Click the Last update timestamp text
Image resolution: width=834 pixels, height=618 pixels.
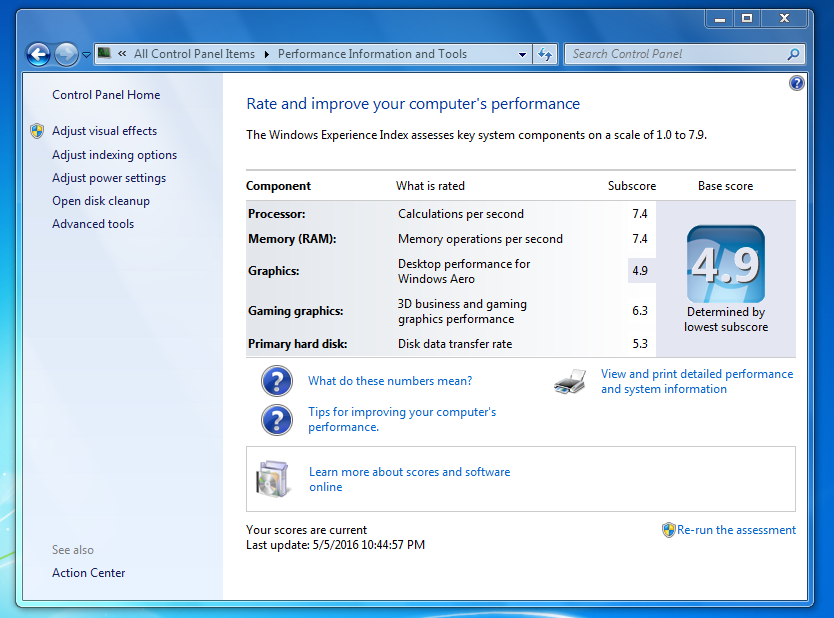[335, 545]
